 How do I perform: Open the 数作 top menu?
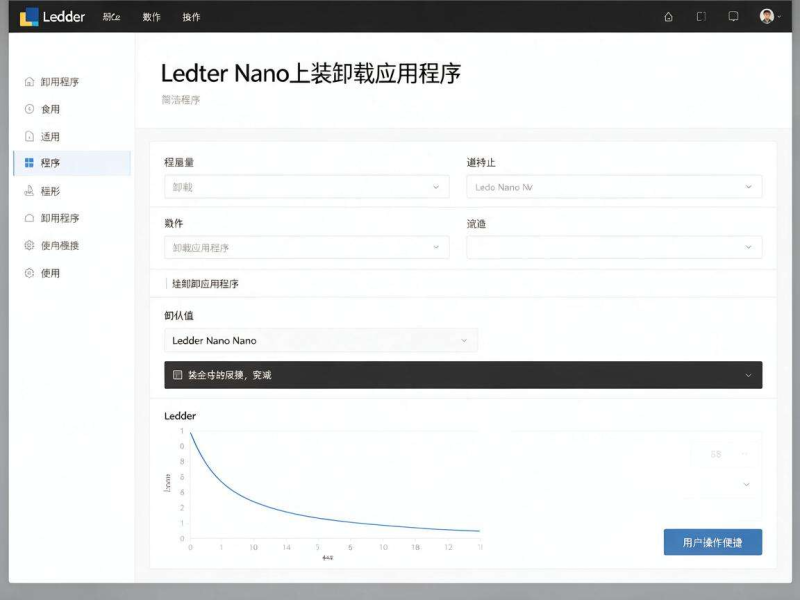(152, 17)
